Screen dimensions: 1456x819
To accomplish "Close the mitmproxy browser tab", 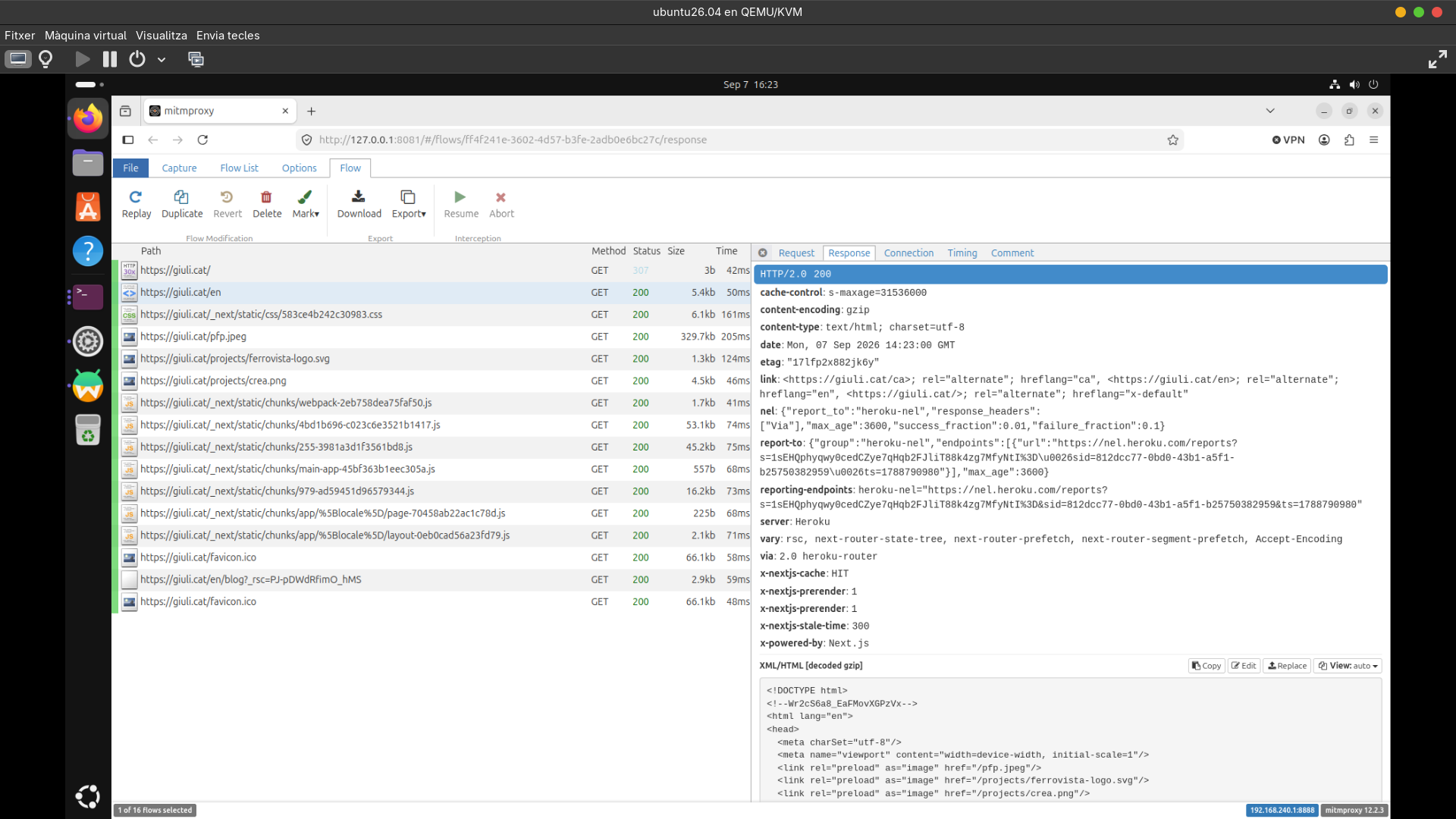I will tap(285, 111).
